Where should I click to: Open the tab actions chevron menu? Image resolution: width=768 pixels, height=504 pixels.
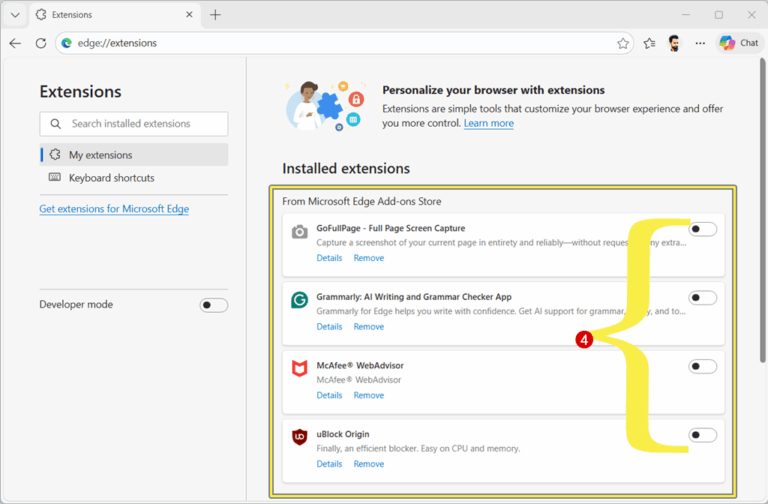15,15
